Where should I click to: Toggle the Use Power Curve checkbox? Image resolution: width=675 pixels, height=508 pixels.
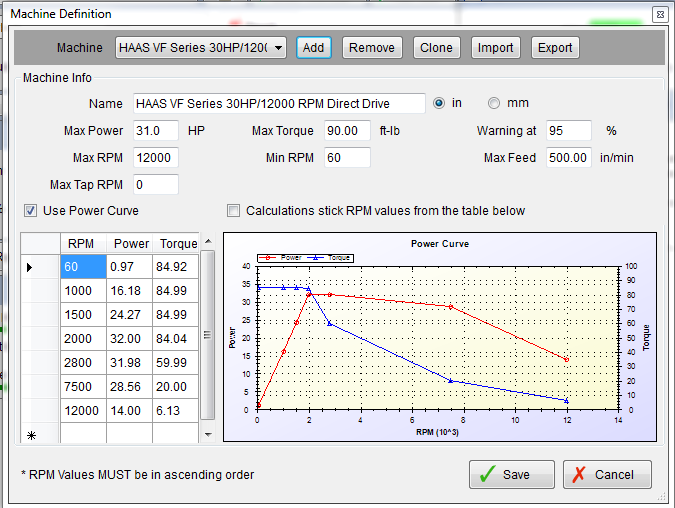30,211
